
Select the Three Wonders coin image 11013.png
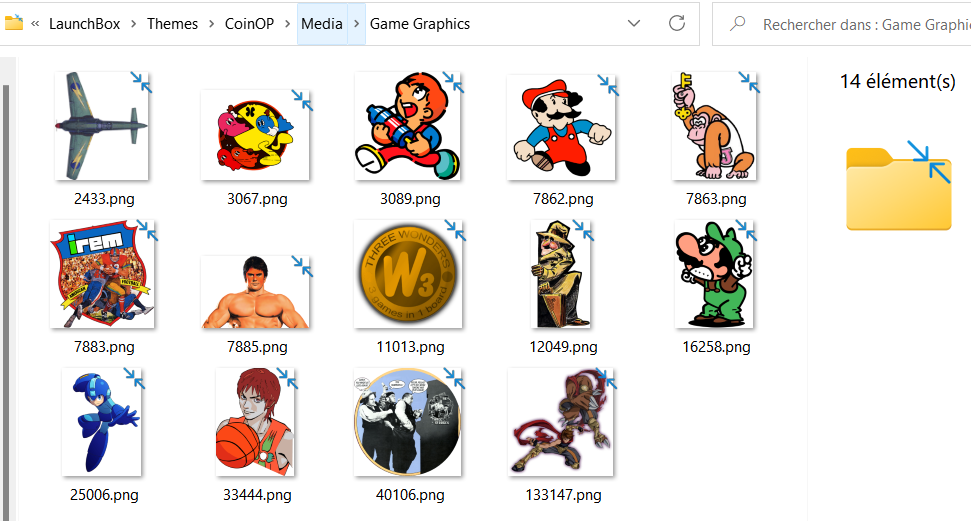tap(408, 274)
